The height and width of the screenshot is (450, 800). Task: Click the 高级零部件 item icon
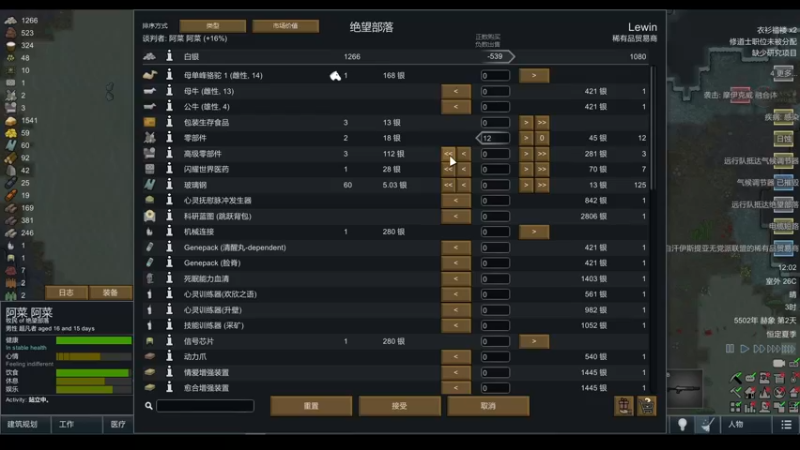pos(149,153)
